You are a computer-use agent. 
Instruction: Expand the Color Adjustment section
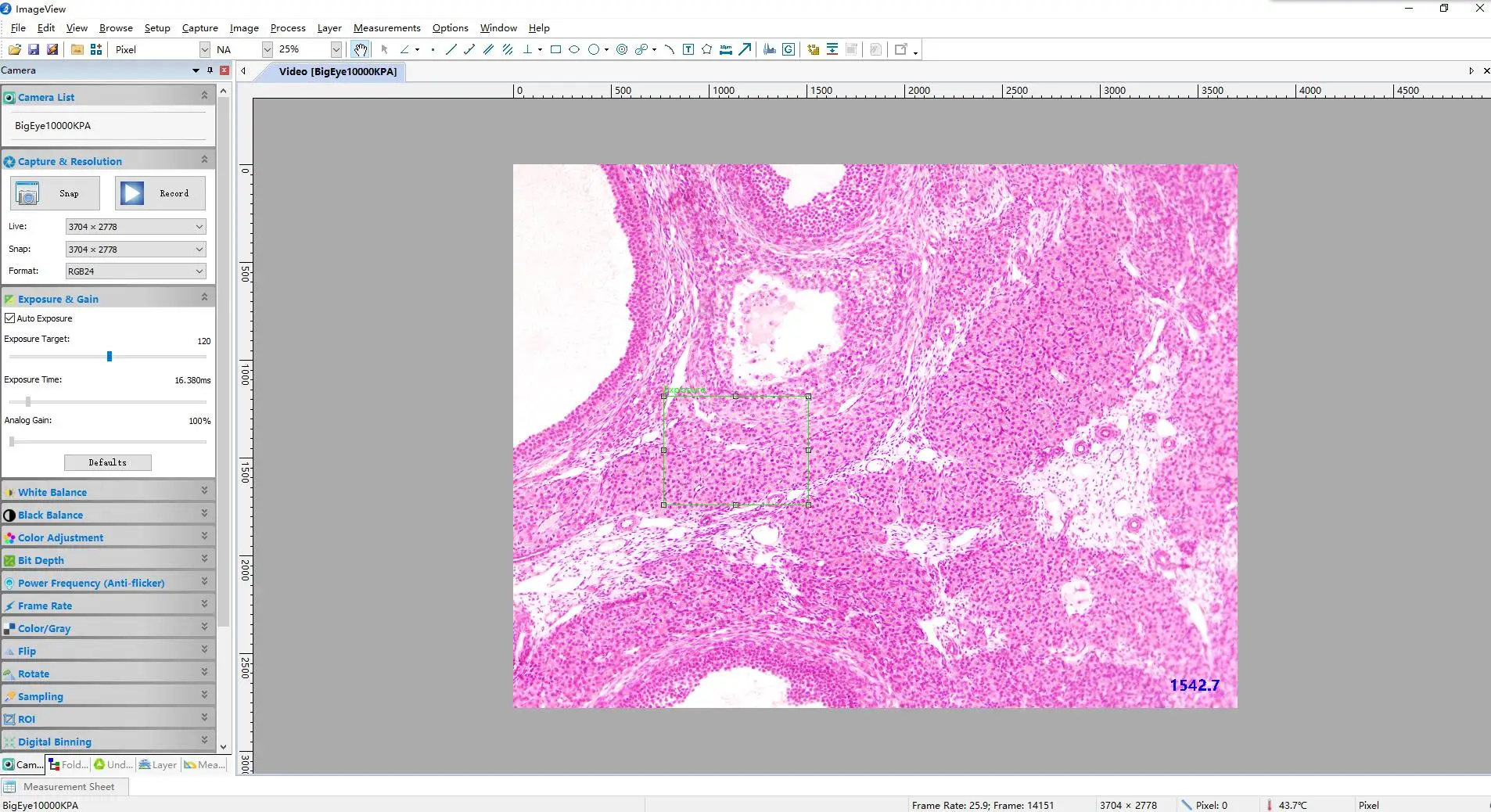click(x=108, y=537)
